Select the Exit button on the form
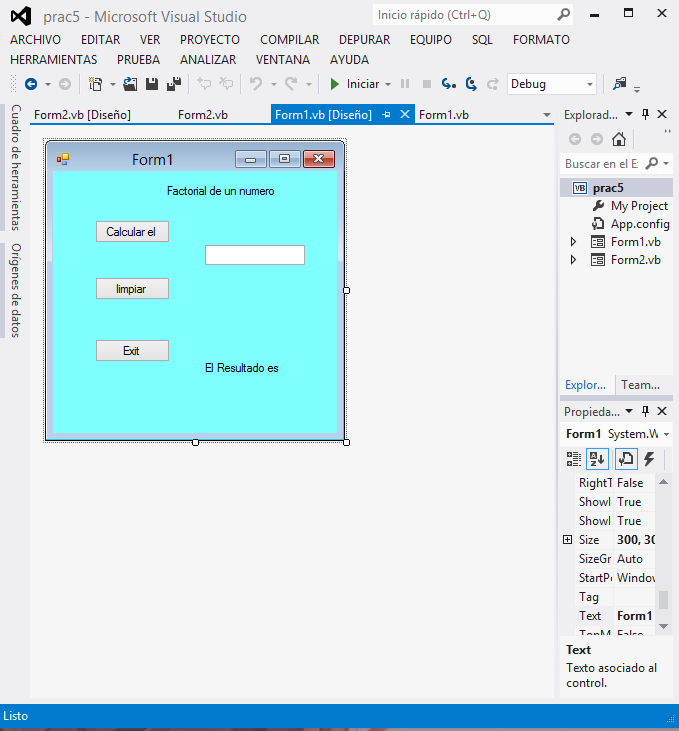 point(132,351)
